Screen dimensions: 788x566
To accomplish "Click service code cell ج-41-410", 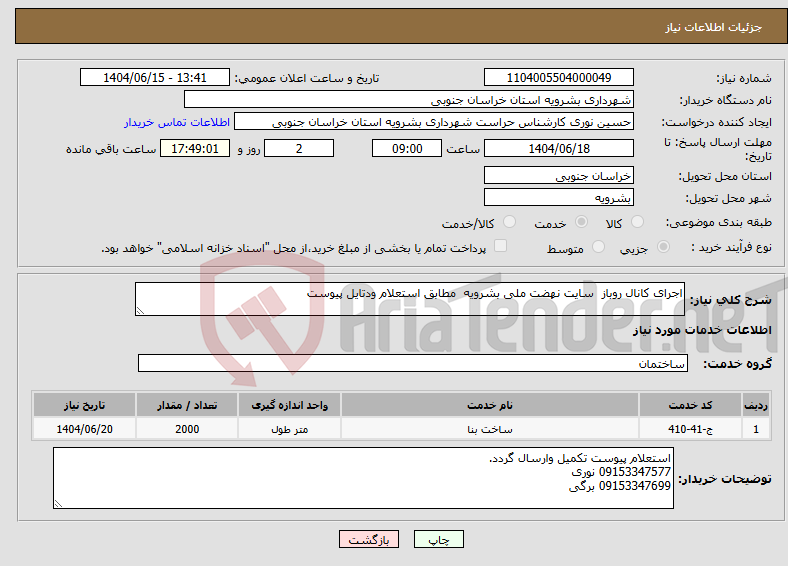I will pyautogui.click(x=691, y=429).
